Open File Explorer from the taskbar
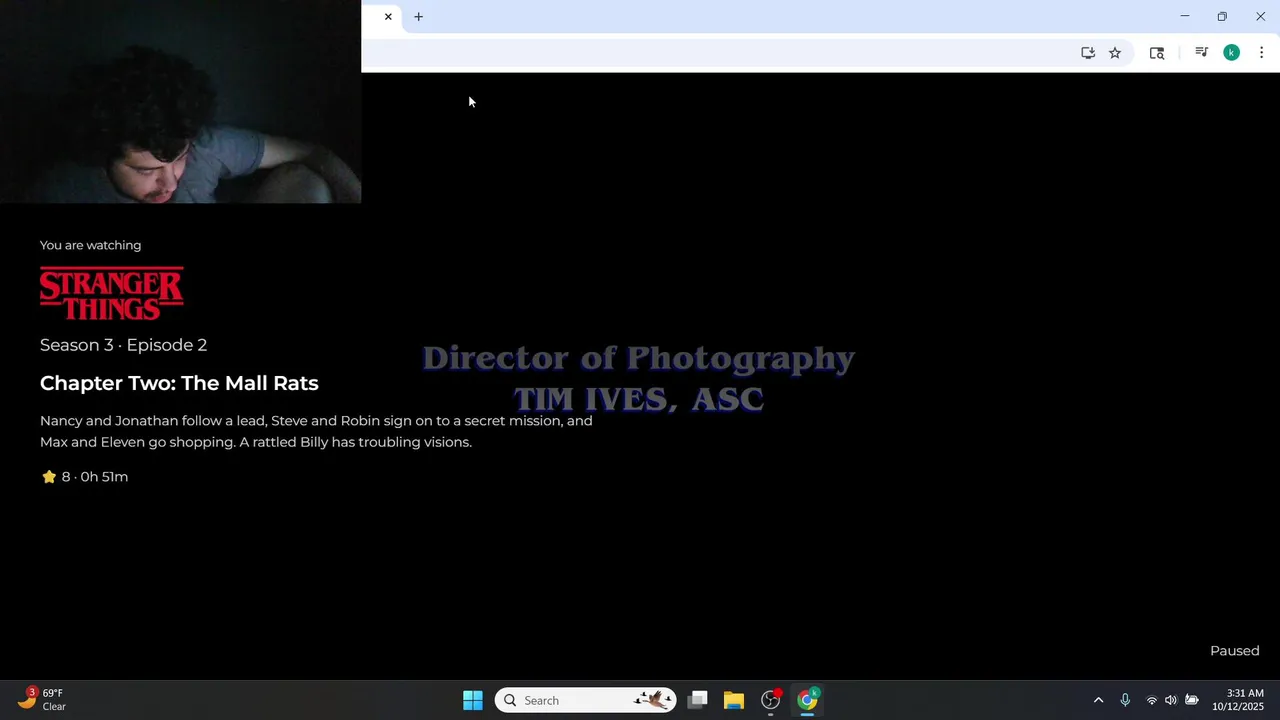This screenshot has height=720, width=1280. tap(734, 700)
